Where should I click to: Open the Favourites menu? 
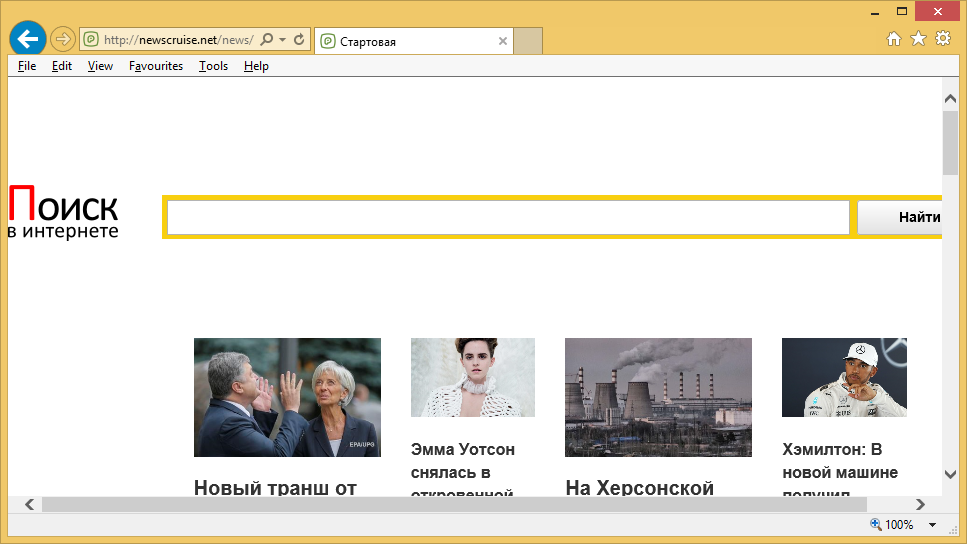(156, 66)
